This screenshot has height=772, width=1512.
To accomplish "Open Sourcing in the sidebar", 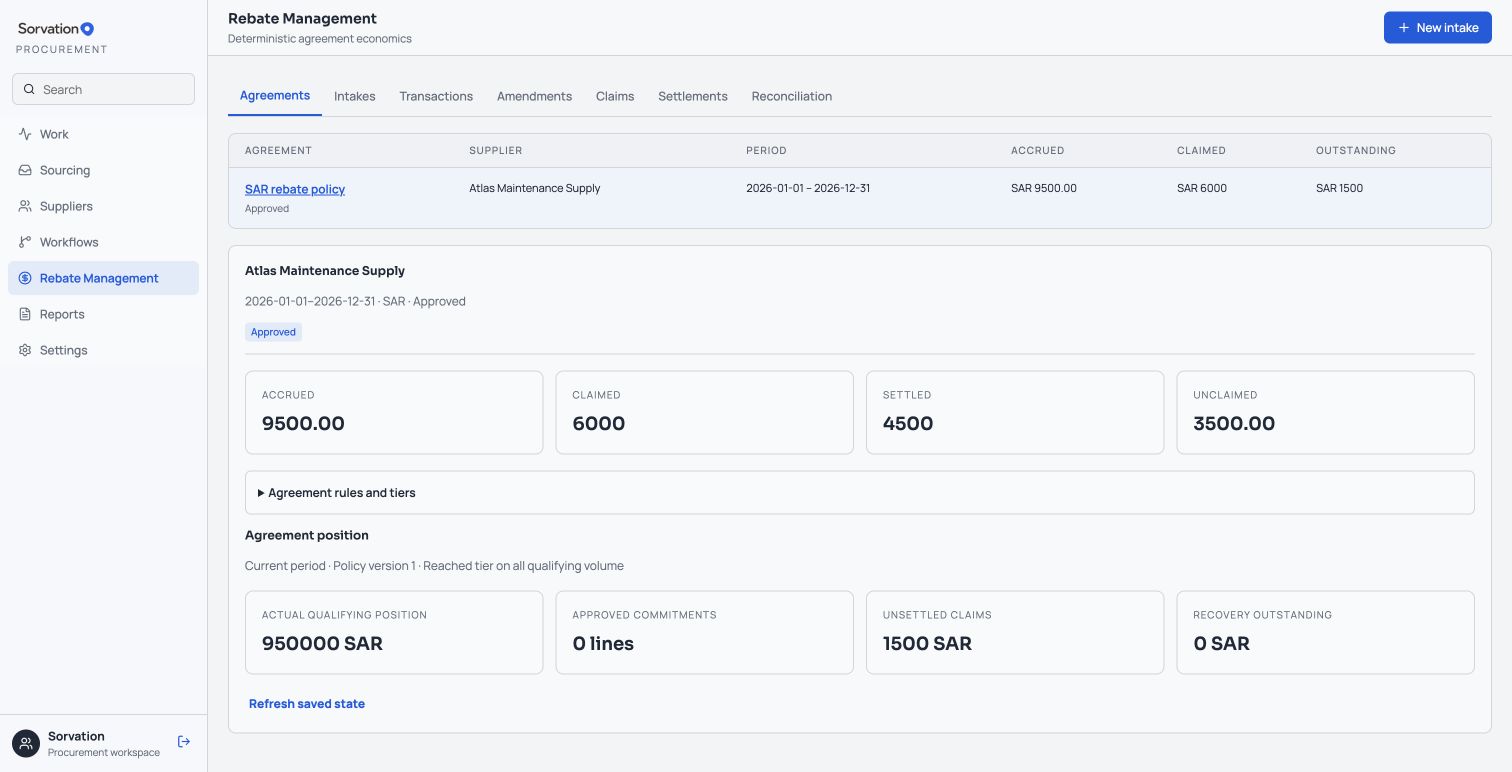I will point(103,170).
